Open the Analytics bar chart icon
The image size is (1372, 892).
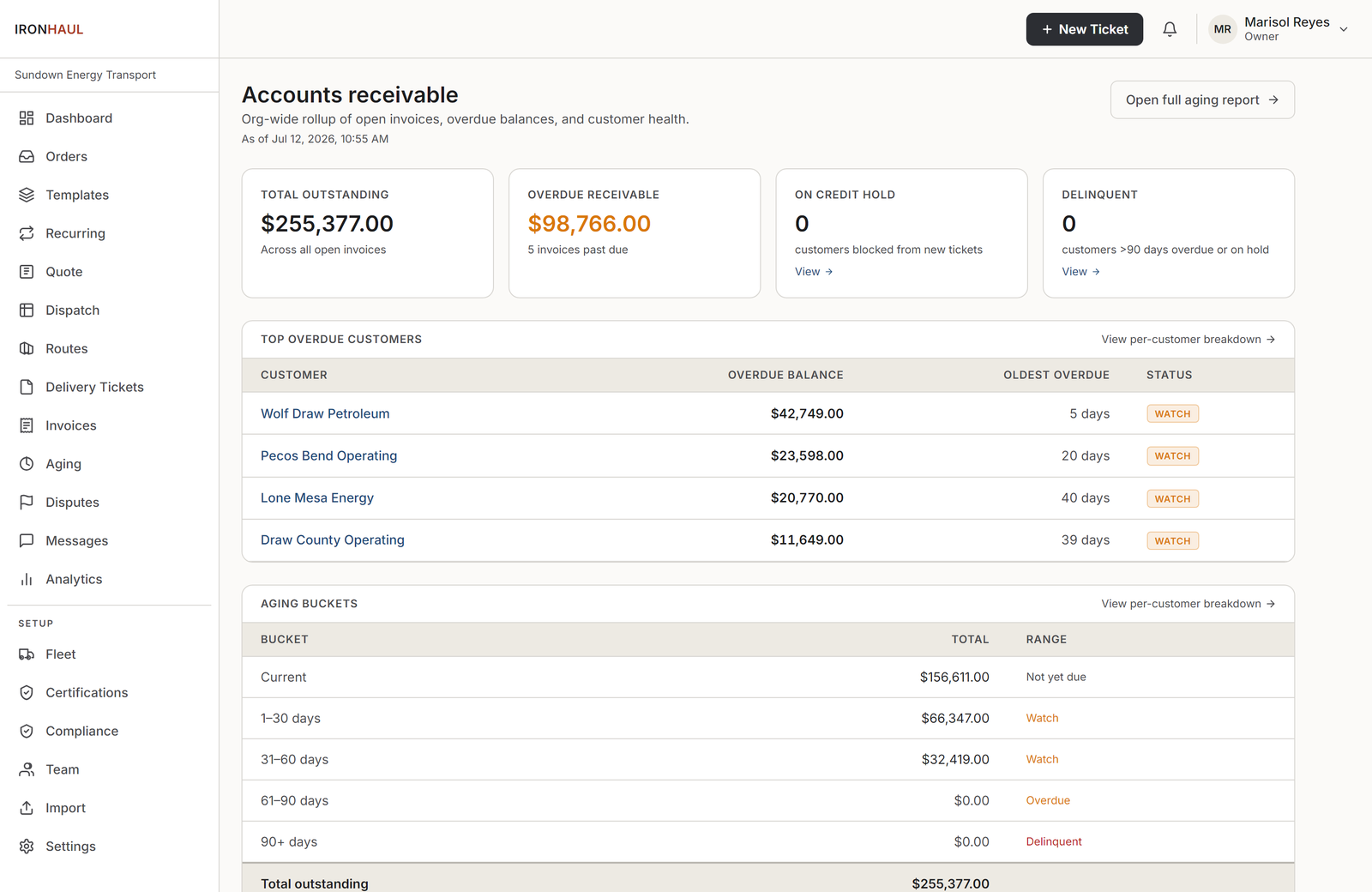[27, 579]
